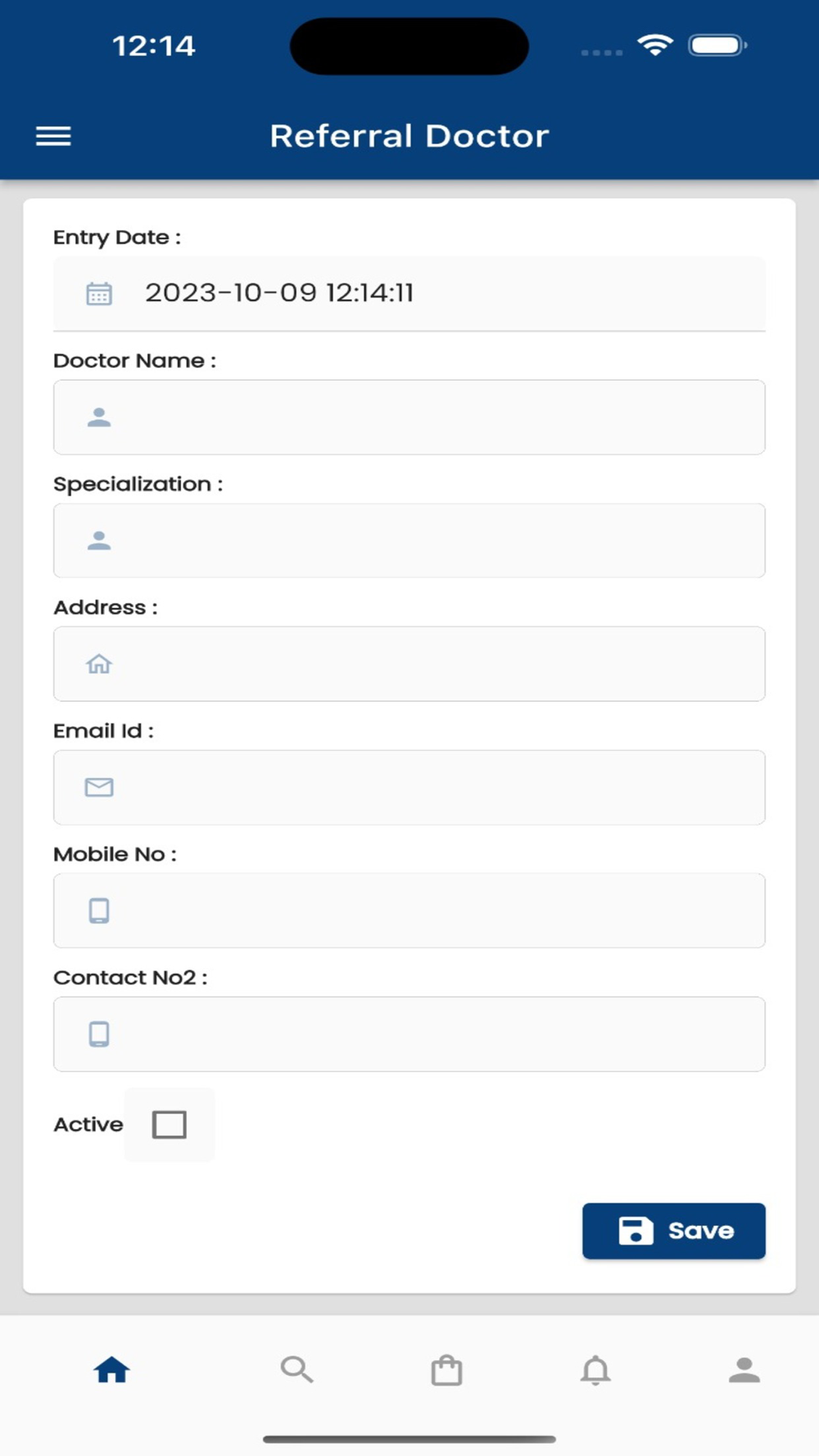Tap the house icon in Address
Viewport: 819px width, 1456px height.
click(x=99, y=664)
